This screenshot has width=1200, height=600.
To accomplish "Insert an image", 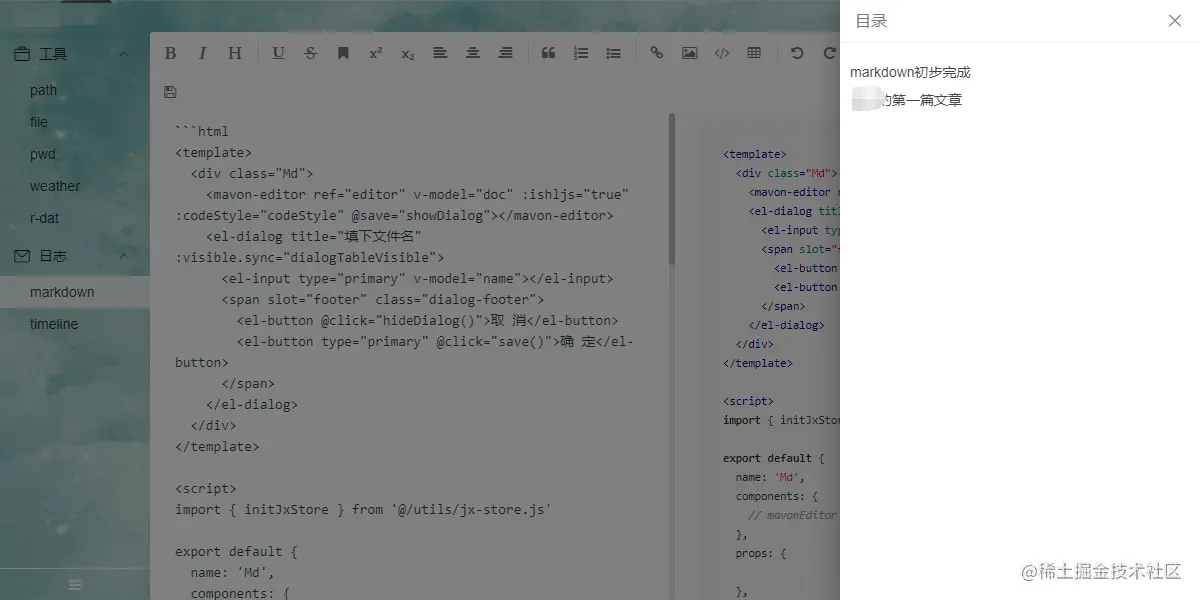I will pos(689,53).
